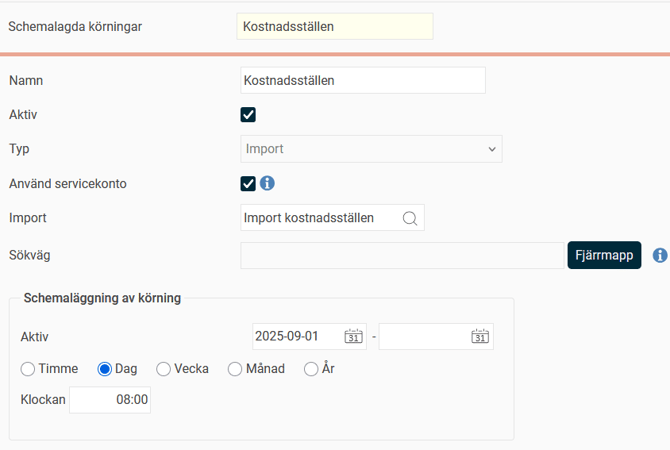Viewport: 670px width, 450px height.
Task: Uncheck the Aktiv checkbox
Action: click(x=248, y=115)
